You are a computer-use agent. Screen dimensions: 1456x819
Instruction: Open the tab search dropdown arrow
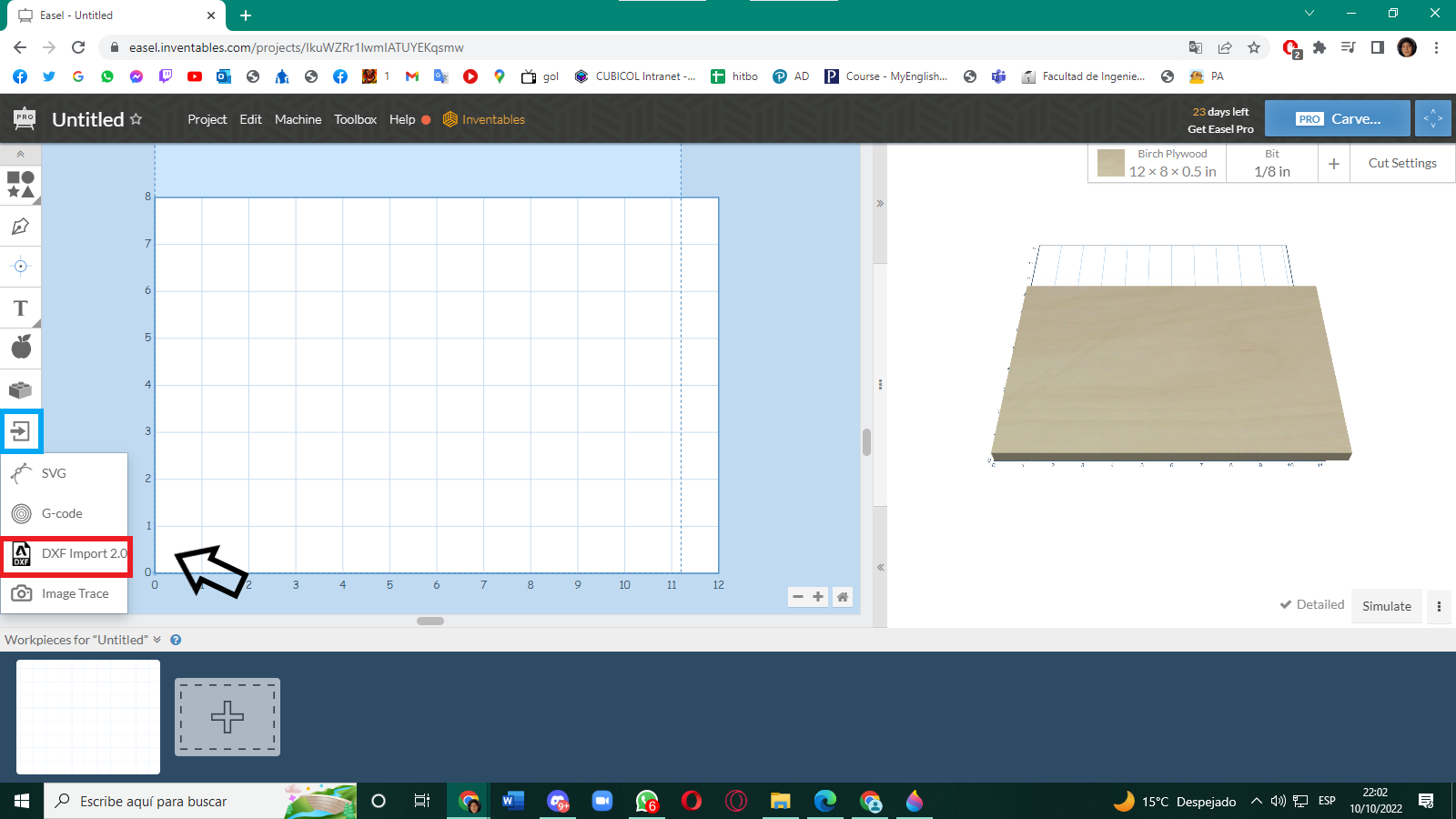click(1309, 14)
